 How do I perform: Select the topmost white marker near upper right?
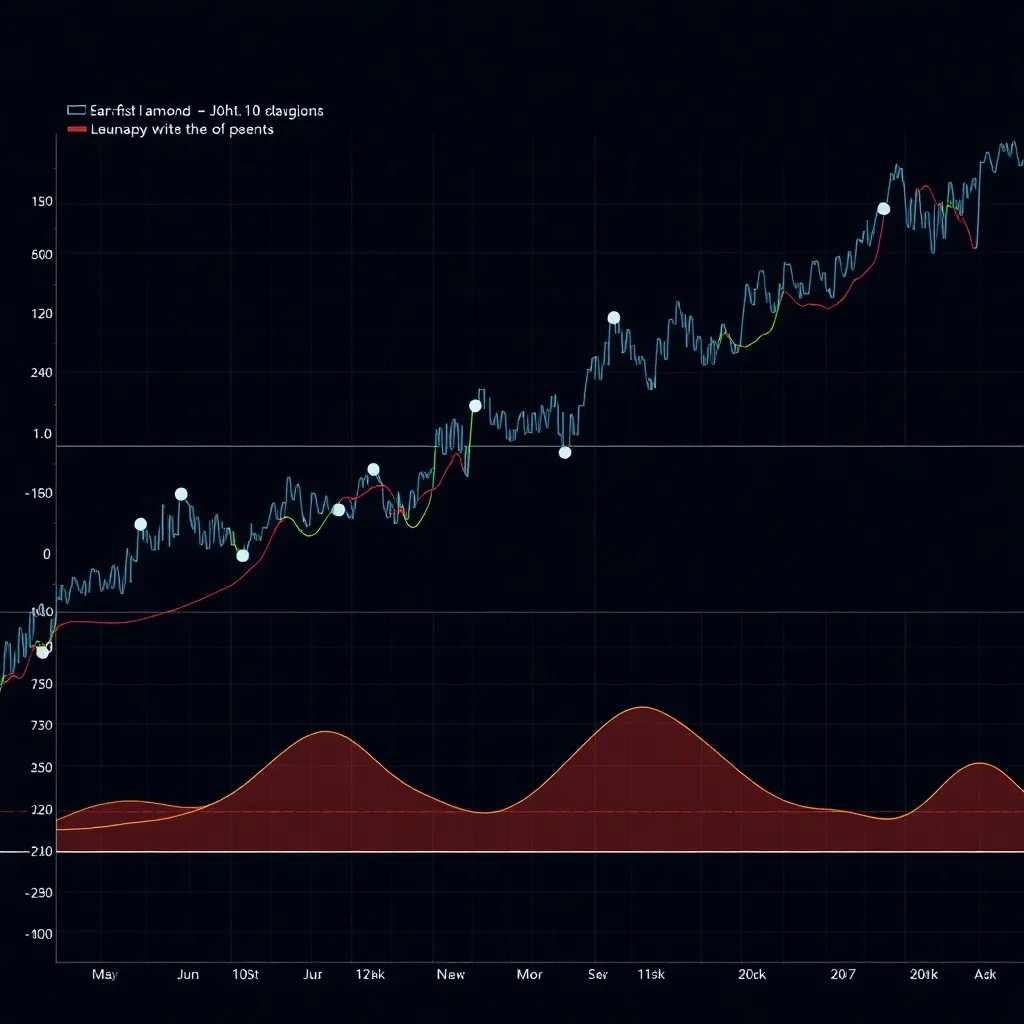point(883,209)
